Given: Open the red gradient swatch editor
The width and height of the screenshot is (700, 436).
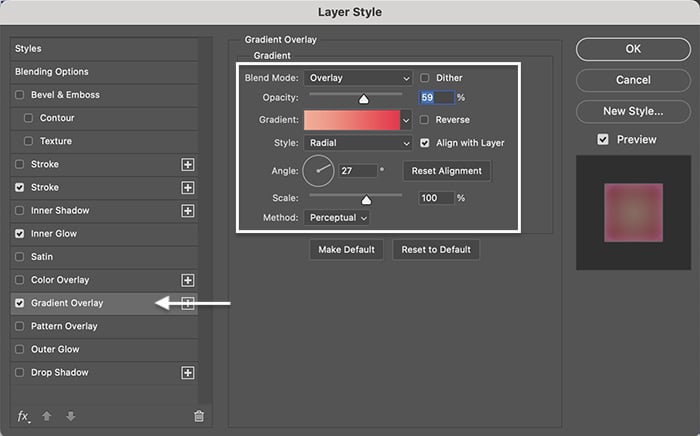Looking at the screenshot, I should (x=352, y=120).
